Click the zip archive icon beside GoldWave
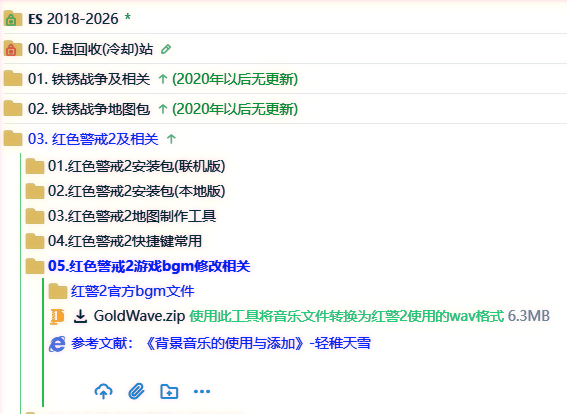The width and height of the screenshot is (567, 414). click(x=57, y=316)
